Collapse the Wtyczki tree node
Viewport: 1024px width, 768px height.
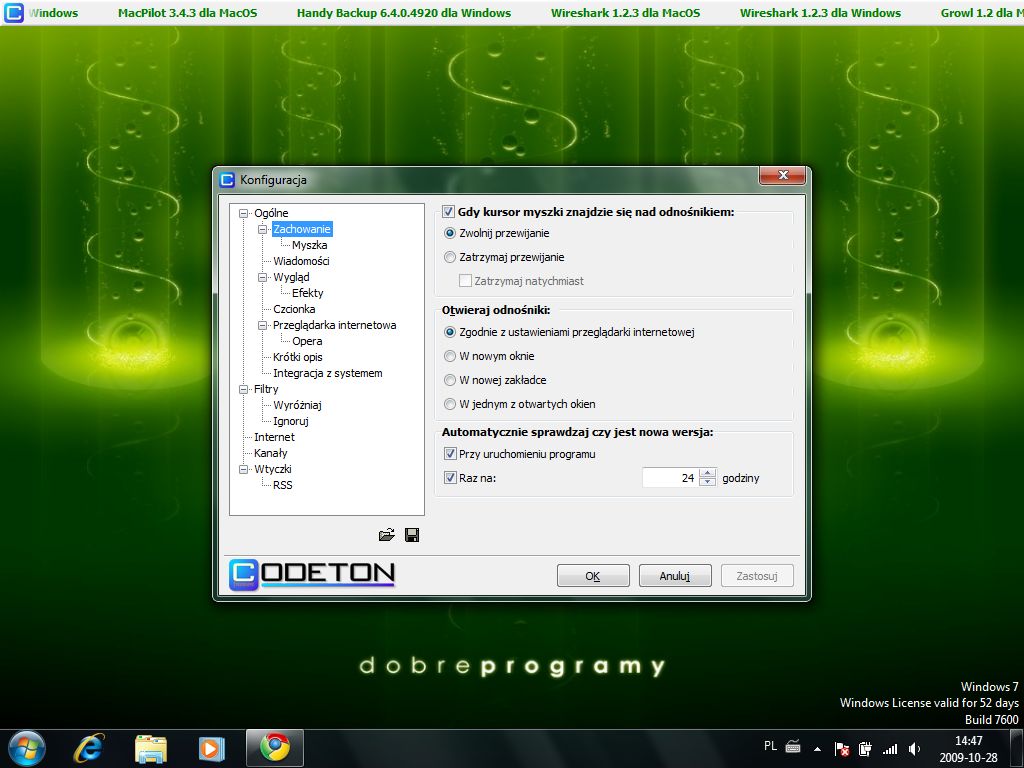pyautogui.click(x=244, y=469)
